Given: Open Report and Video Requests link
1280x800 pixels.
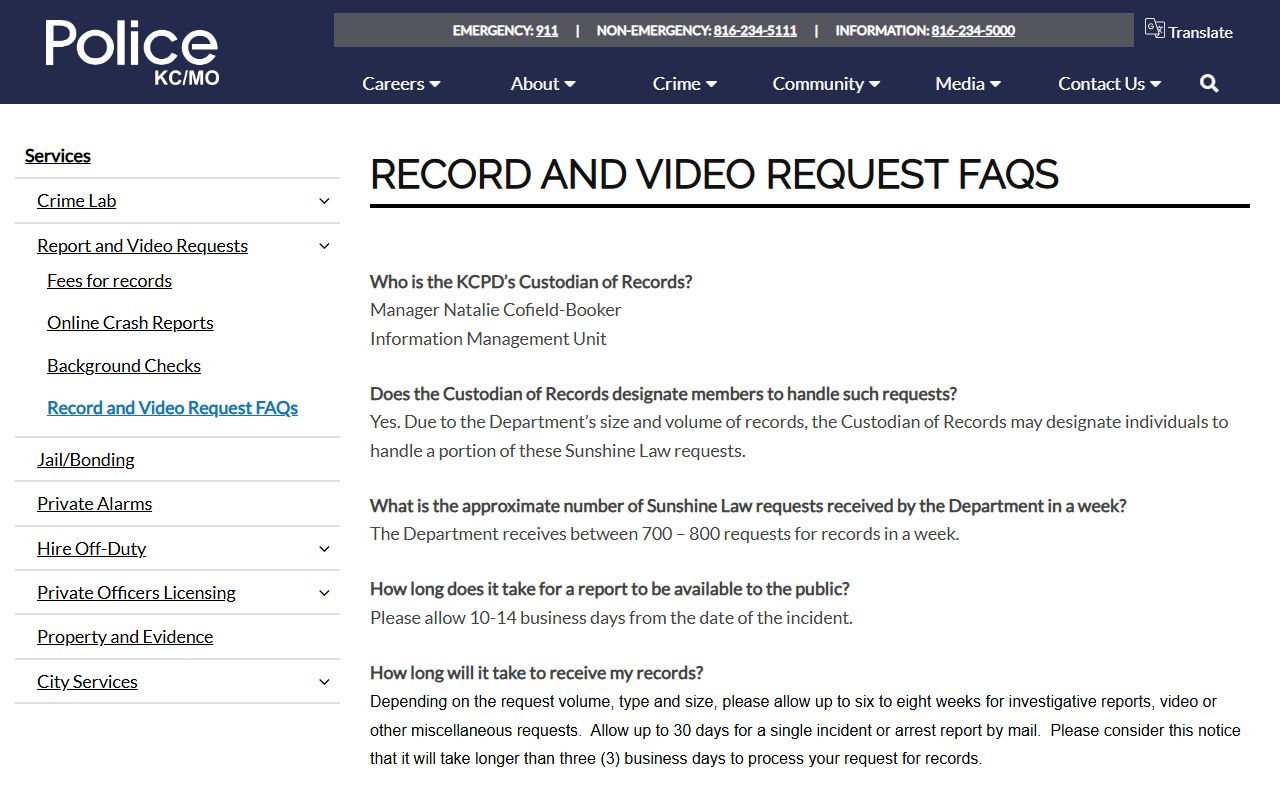Looking at the screenshot, I should click(x=142, y=246).
